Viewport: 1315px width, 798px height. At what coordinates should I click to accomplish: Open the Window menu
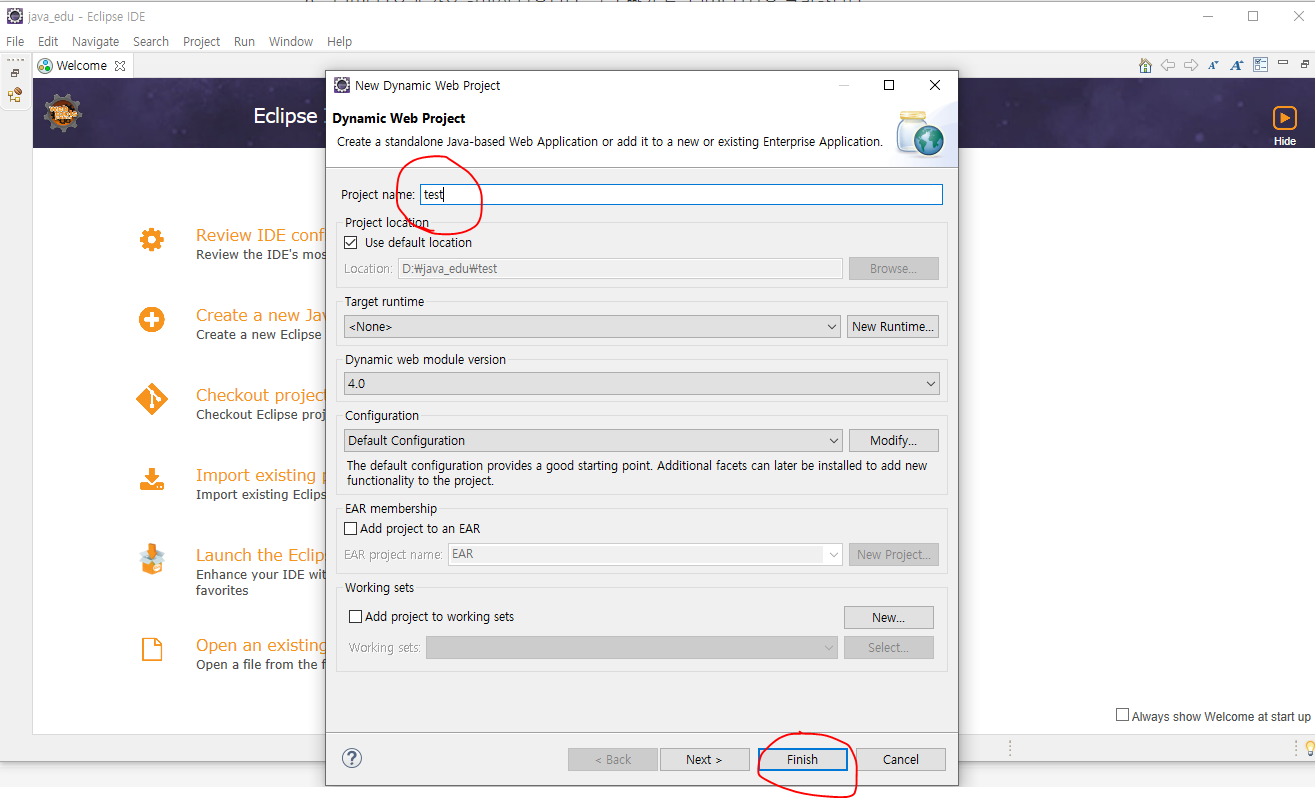(x=291, y=42)
